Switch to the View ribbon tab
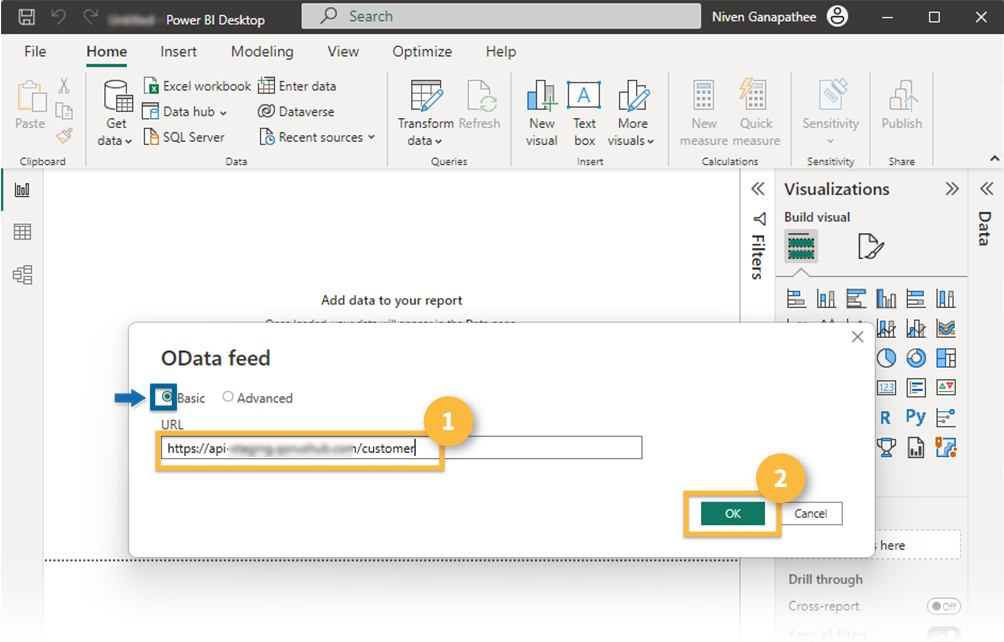This screenshot has height=642, width=1004. click(343, 51)
